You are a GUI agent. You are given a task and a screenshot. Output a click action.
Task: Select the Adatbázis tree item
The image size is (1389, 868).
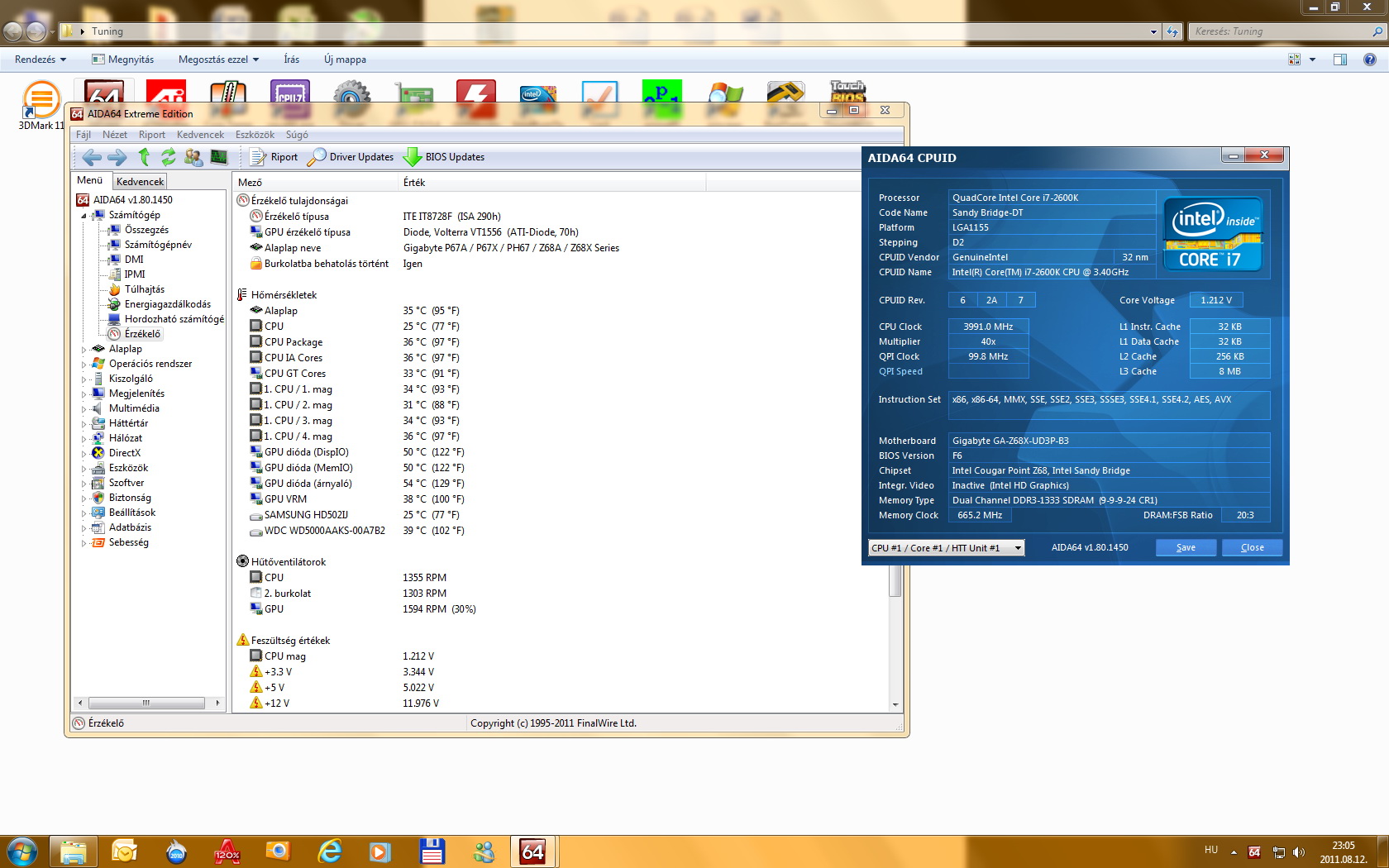(130, 527)
